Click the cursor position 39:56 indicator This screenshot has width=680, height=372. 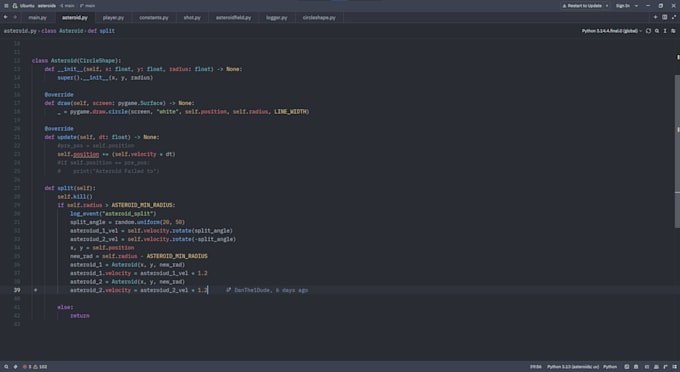point(536,367)
